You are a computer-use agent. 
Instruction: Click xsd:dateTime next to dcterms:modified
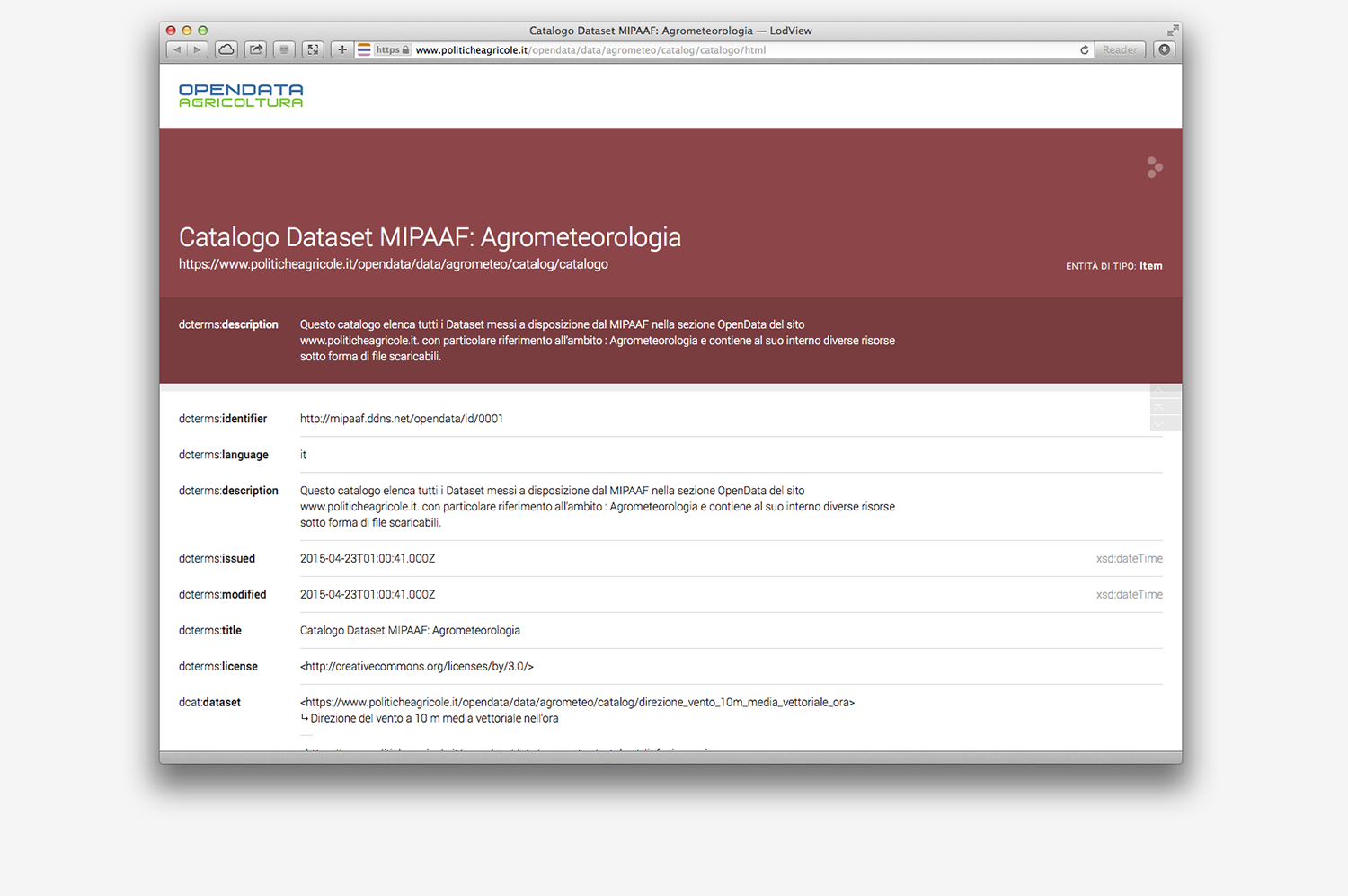click(1130, 595)
